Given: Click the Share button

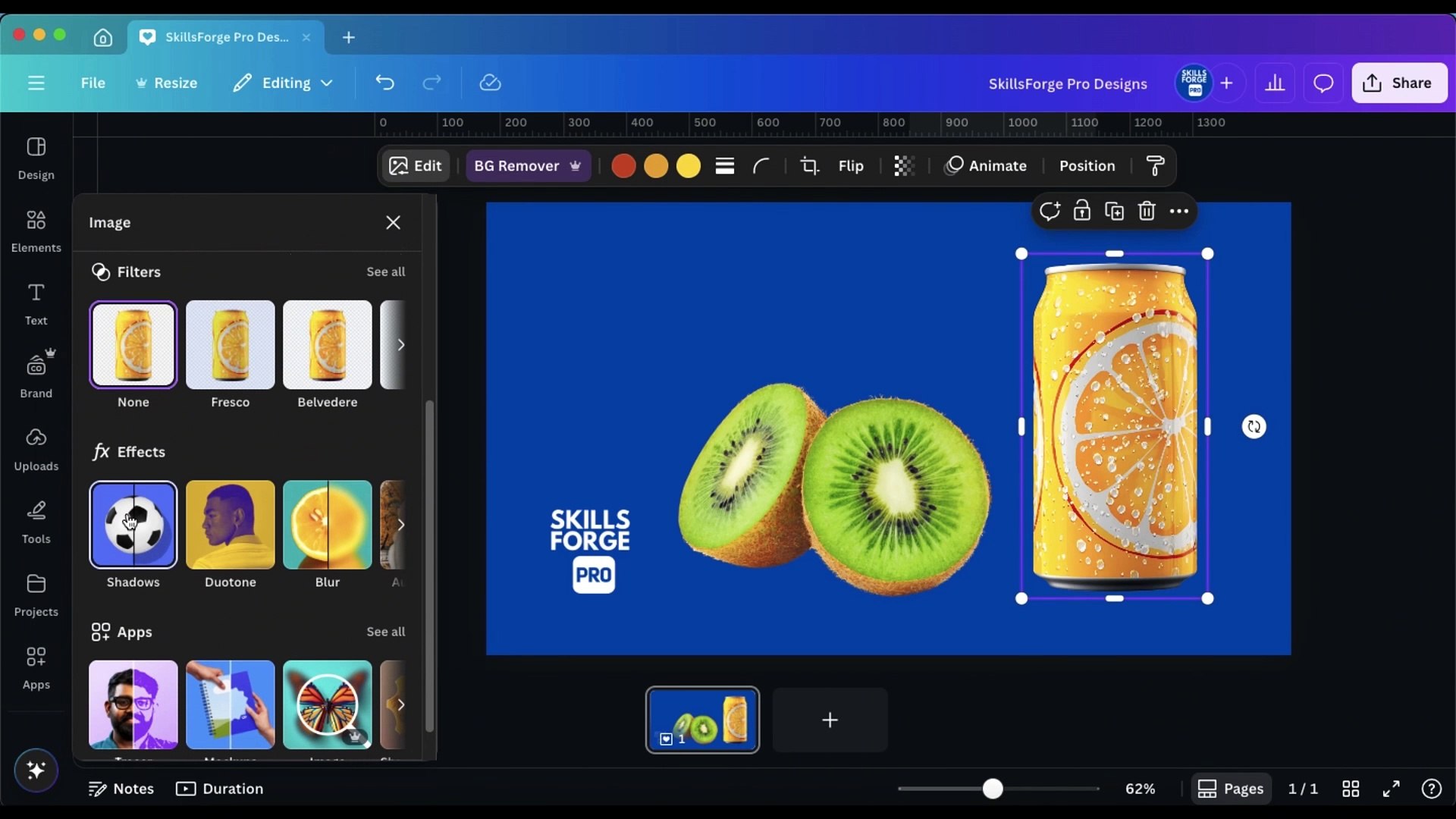Looking at the screenshot, I should click(1398, 83).
